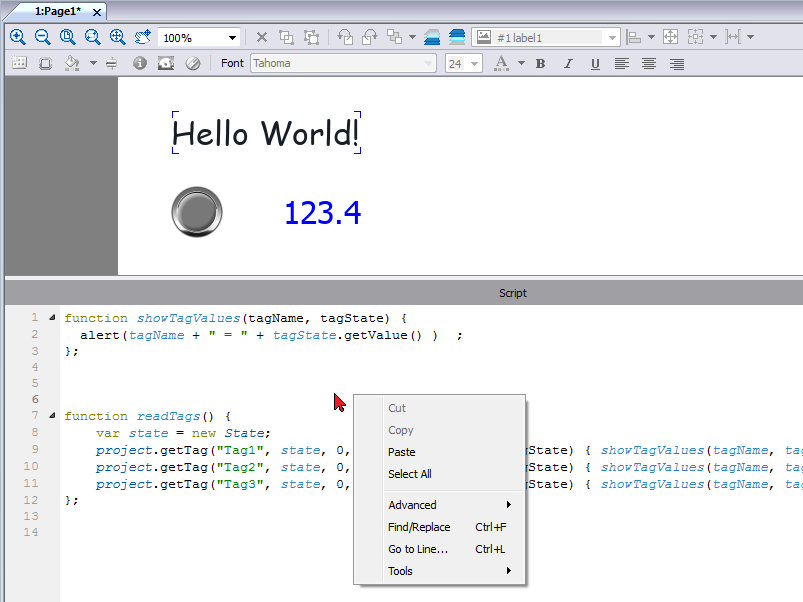The width and height of the screenshot is (803, 602).
Task: Open the Tahoma font dropdown
Action: pos(429,63)
